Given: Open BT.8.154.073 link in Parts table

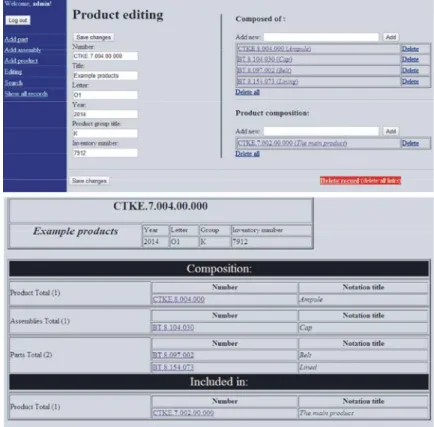Looking at the screenshot, I should (x=173, y=367).
